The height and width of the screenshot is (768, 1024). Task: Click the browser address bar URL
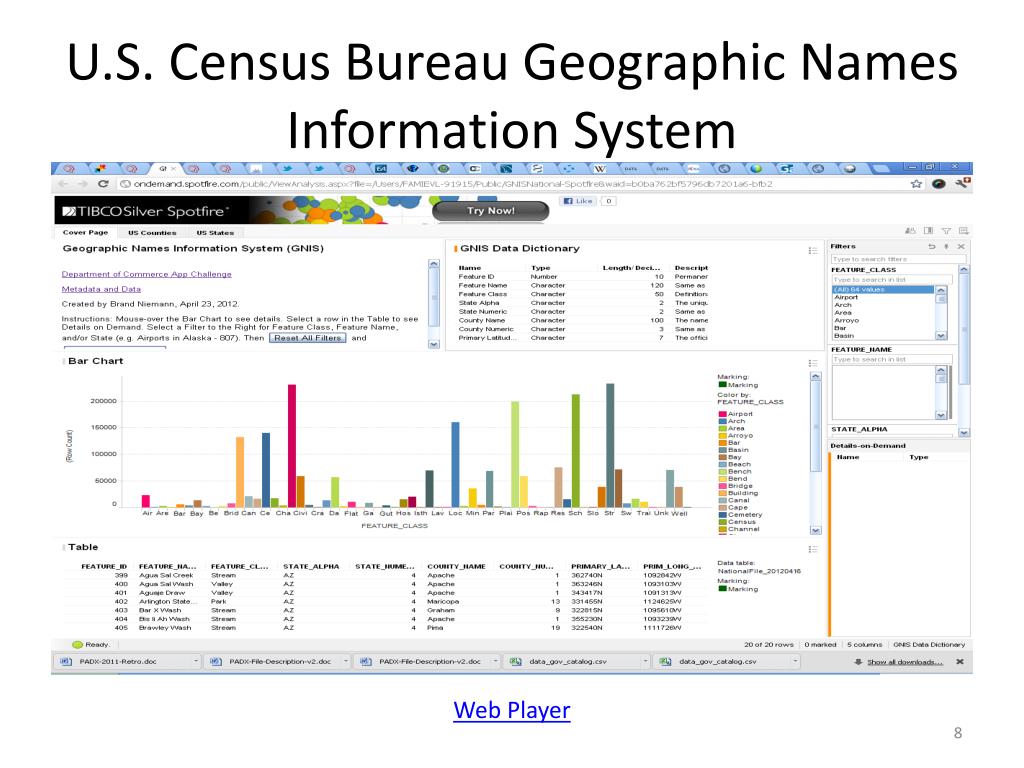(453, 184)
